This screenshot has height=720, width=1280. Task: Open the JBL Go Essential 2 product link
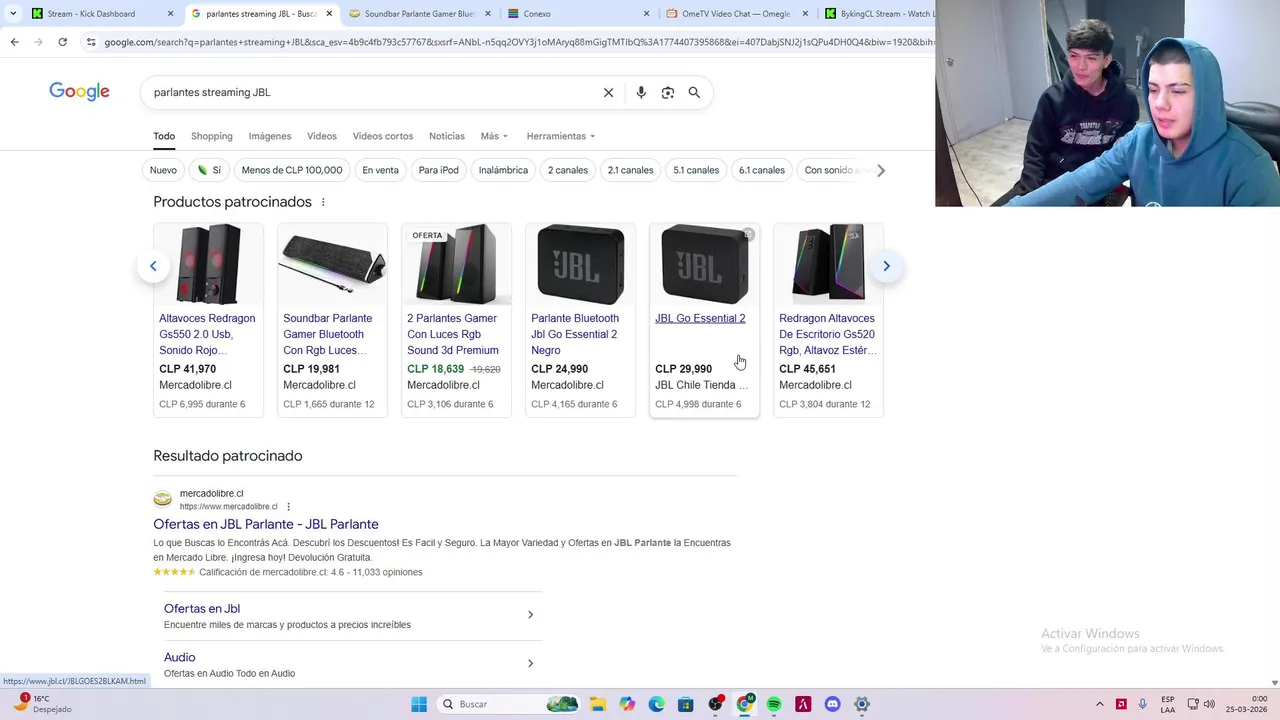click(x=700, y=318)
